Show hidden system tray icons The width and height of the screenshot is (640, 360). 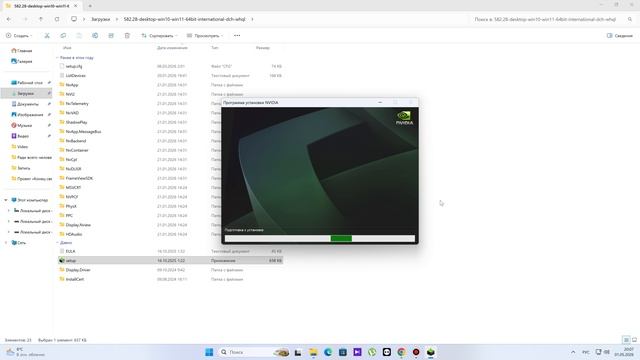click(x=573, y=352)
